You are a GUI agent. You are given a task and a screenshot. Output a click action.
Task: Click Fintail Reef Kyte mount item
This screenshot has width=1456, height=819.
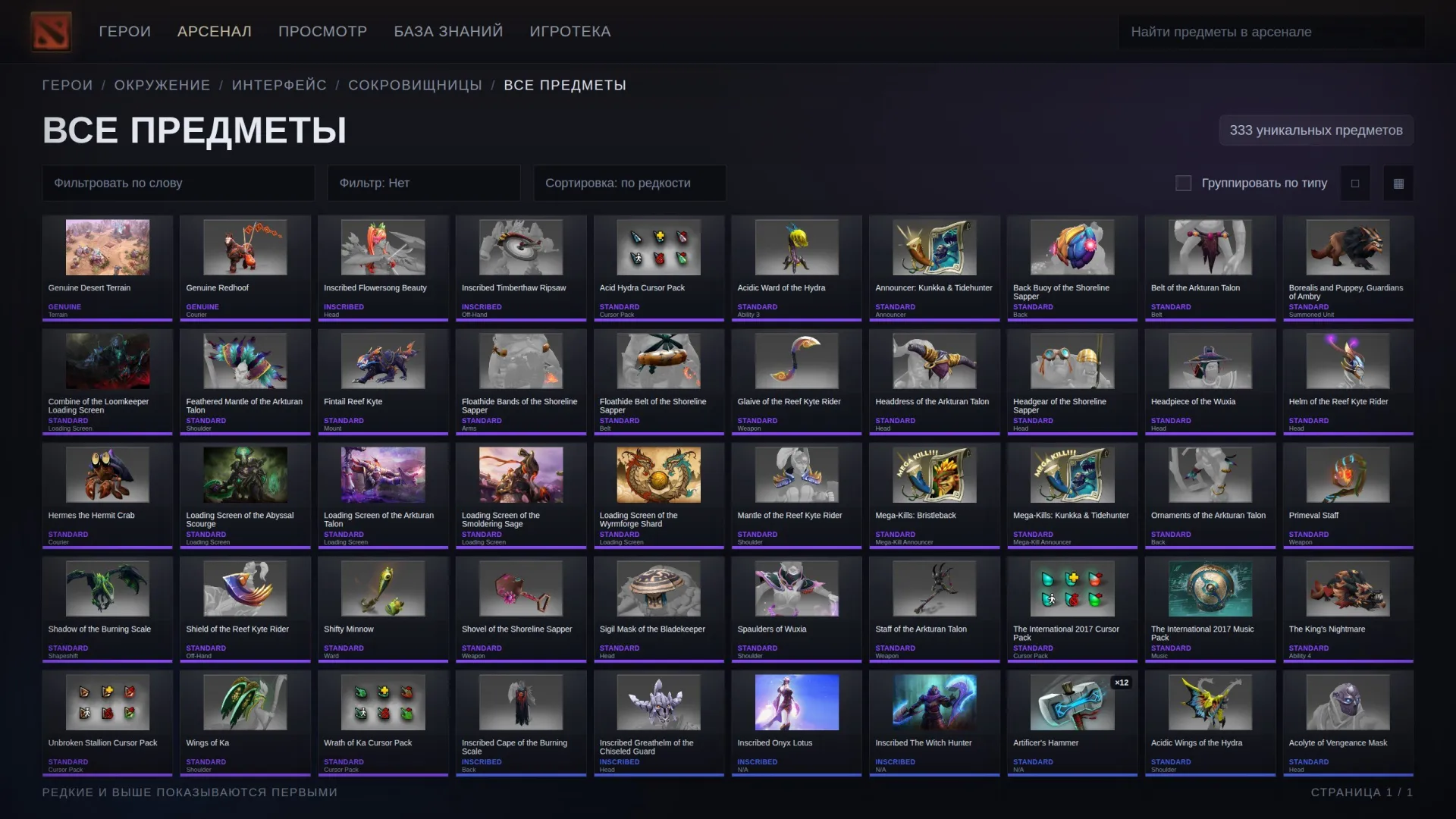(x=383, y=381)
